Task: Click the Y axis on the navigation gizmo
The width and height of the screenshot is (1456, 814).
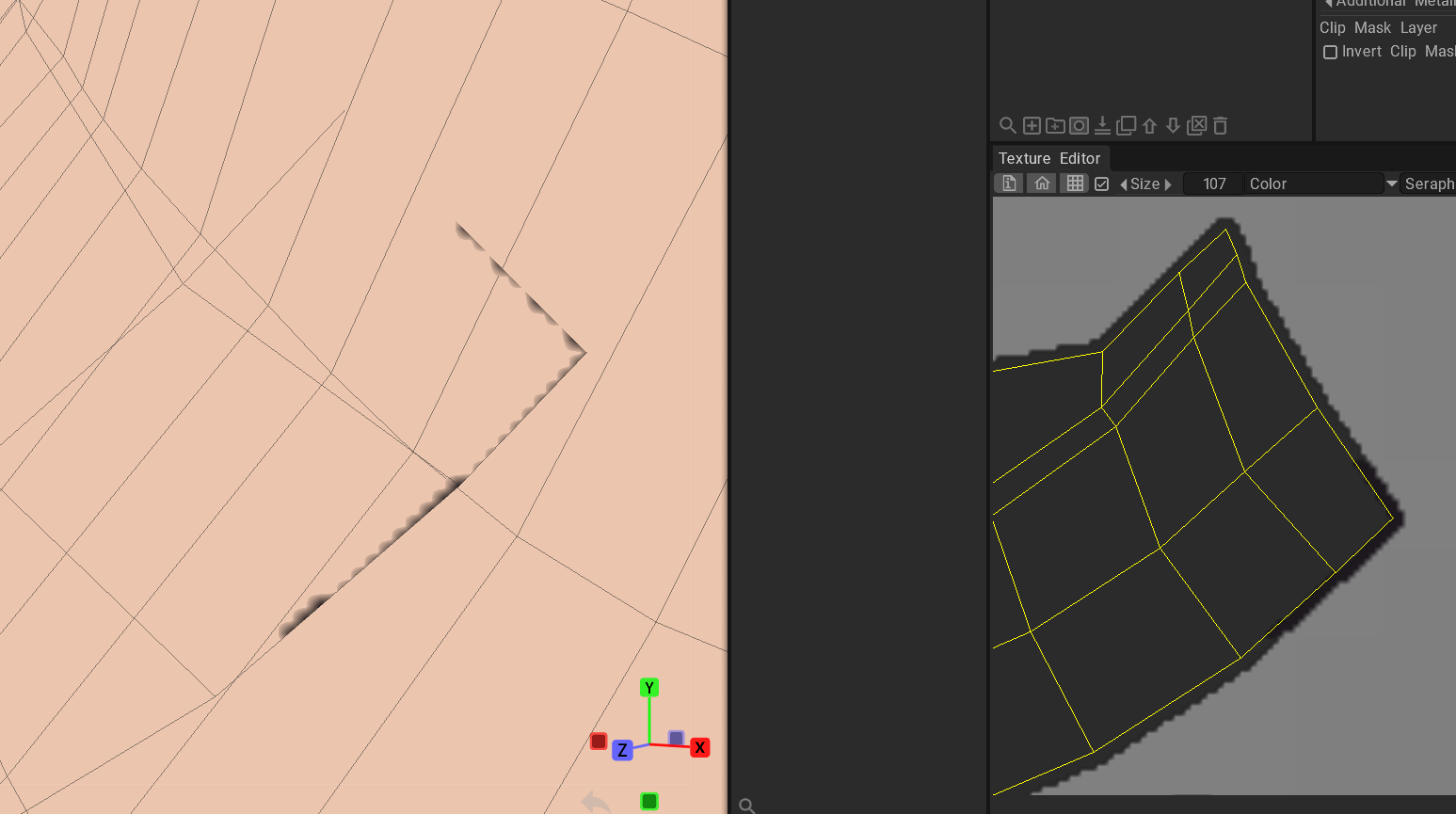Action: (x=648, y=688)
